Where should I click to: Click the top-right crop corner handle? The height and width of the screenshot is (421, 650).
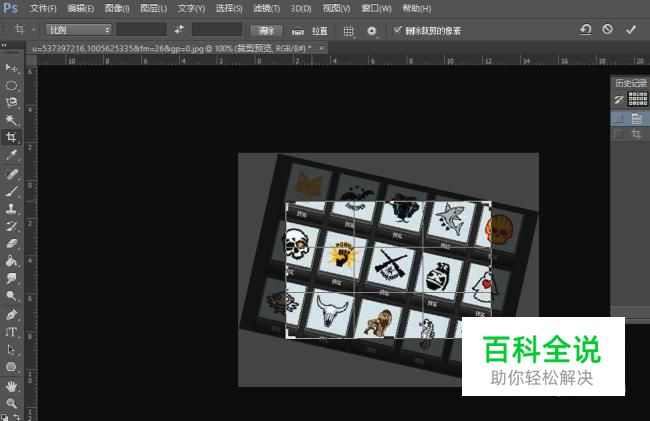pyautogui.click(x=491, y=203)
